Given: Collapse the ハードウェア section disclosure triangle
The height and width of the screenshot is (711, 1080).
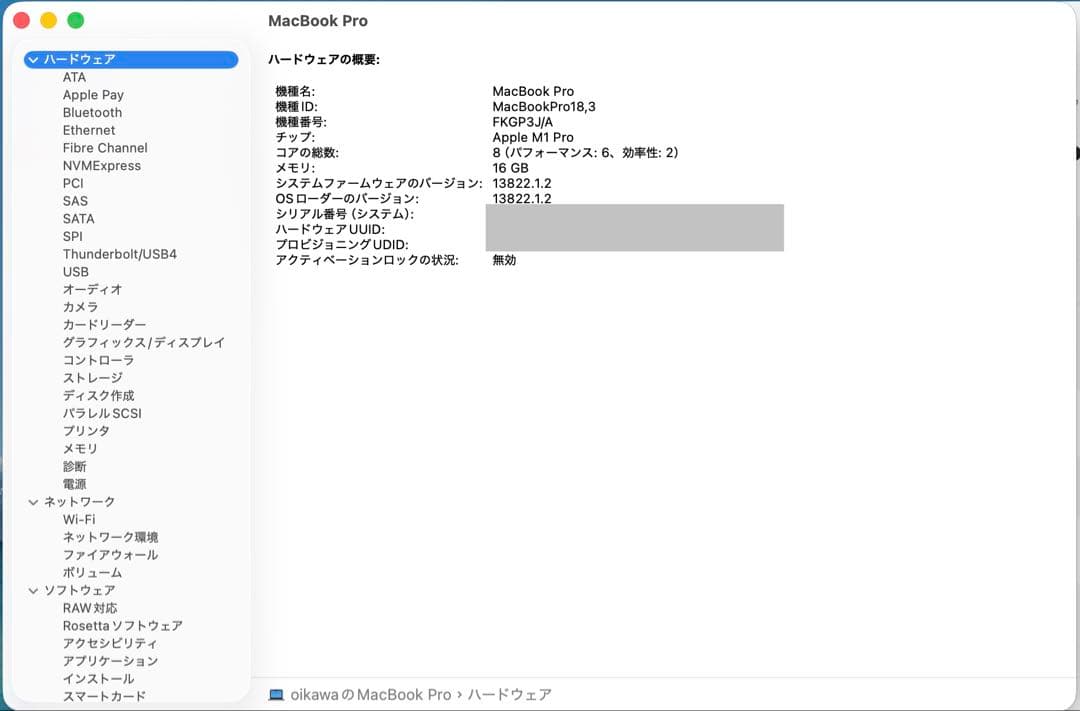Looking at the screenshot, I should [33, 59].
